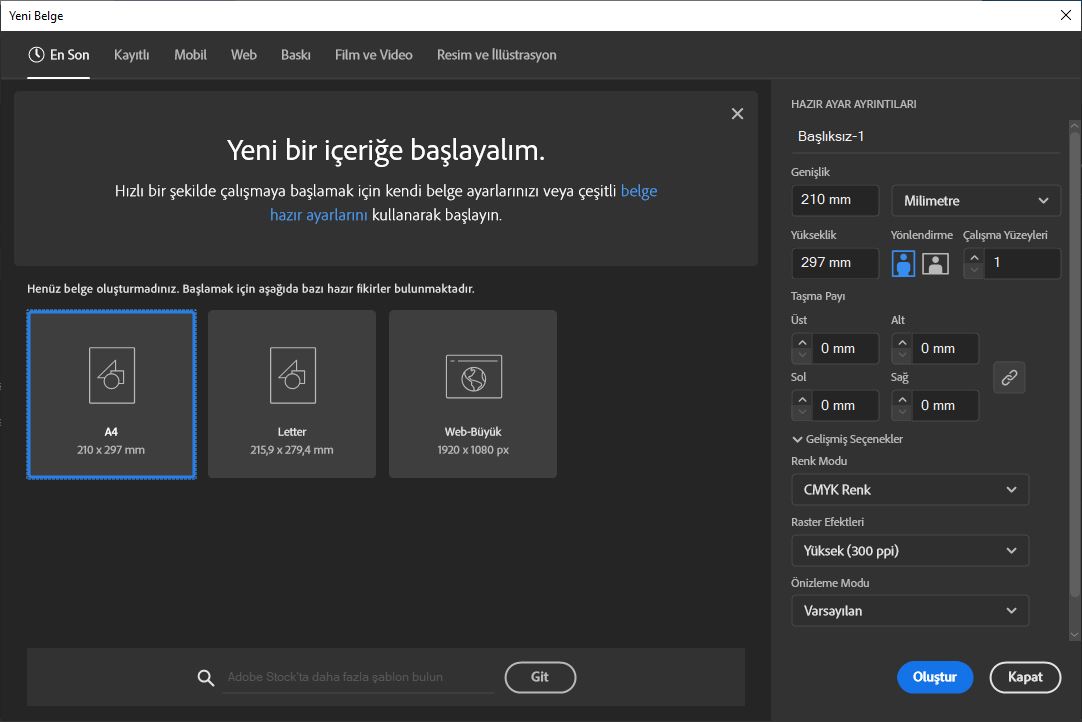1082x722 pixels.
Task: Open the Milimetre units dropdown
Action: pyautogui.click(x=976, y=201)
